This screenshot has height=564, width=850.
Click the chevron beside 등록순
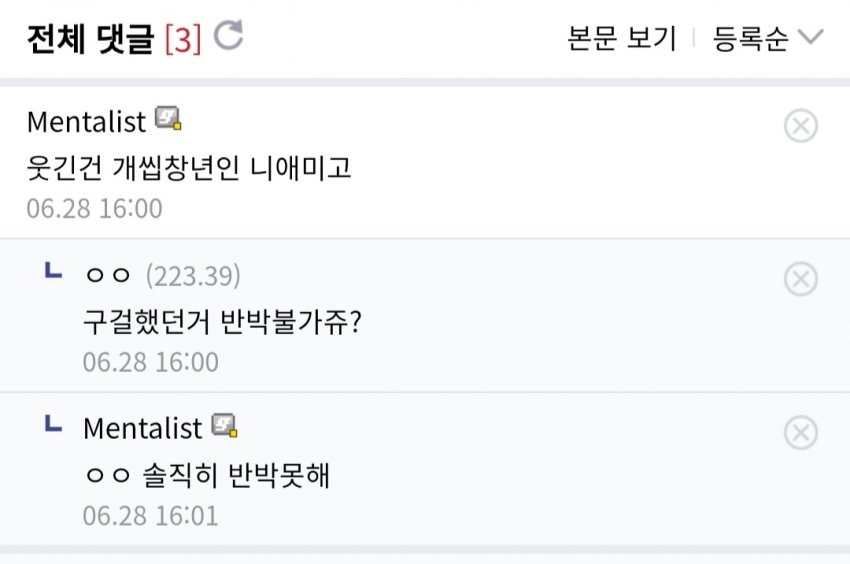pos(811,39)
